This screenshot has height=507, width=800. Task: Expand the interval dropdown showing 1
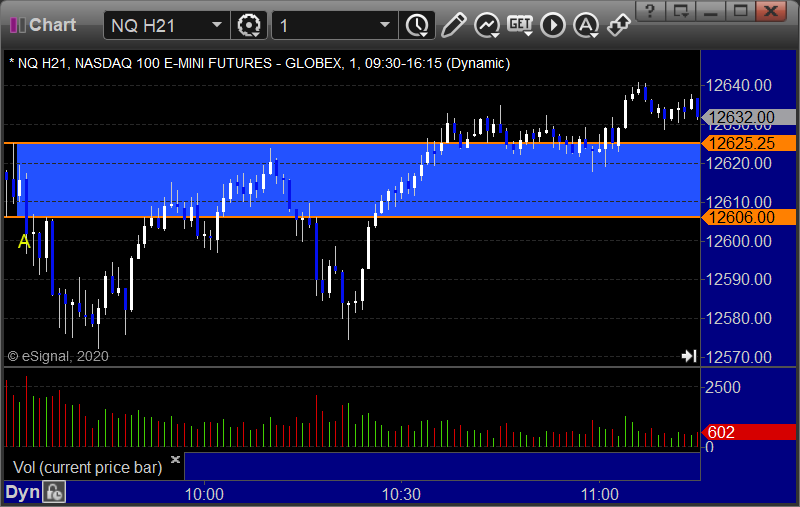pos(385,25)
